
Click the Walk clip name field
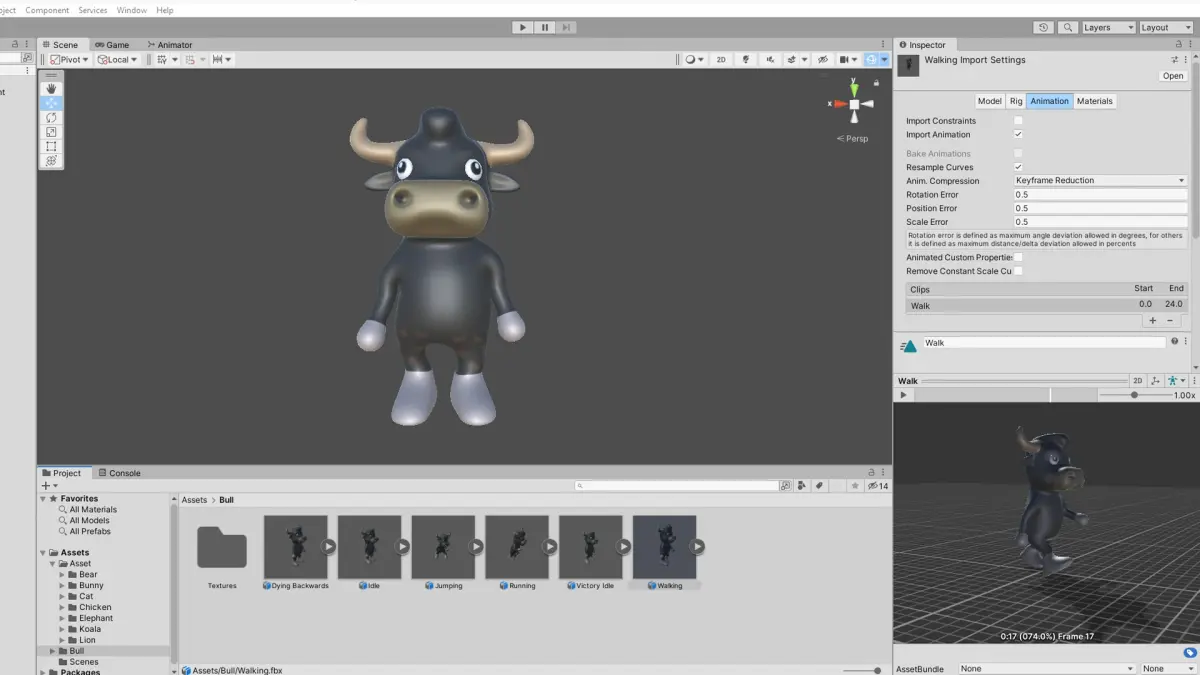[x=1043, y=343]
